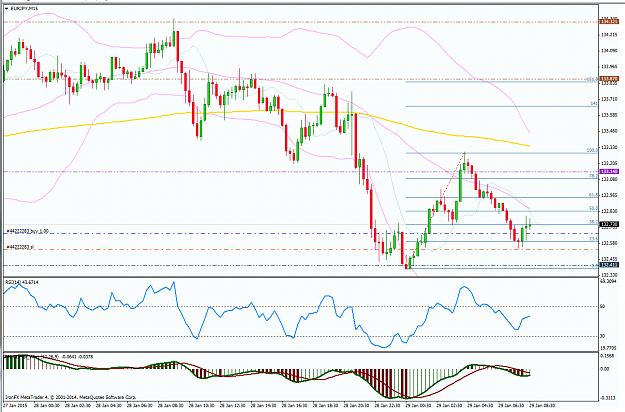
Task: Click the RSI axis level 30
Action: (x=603, y=336)
